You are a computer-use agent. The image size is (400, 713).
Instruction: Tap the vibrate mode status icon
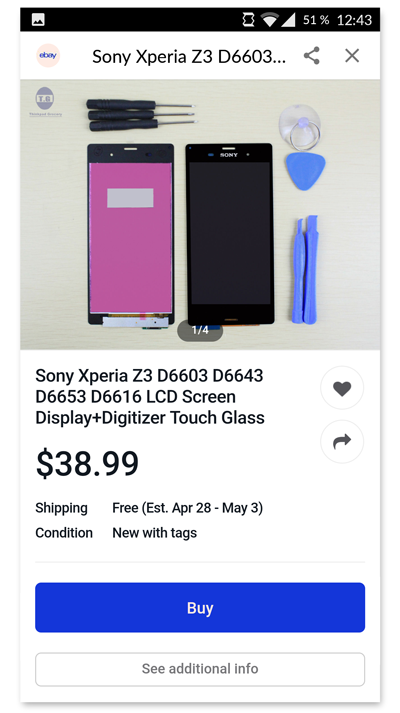pyautogui.click(x=248, y=20)
